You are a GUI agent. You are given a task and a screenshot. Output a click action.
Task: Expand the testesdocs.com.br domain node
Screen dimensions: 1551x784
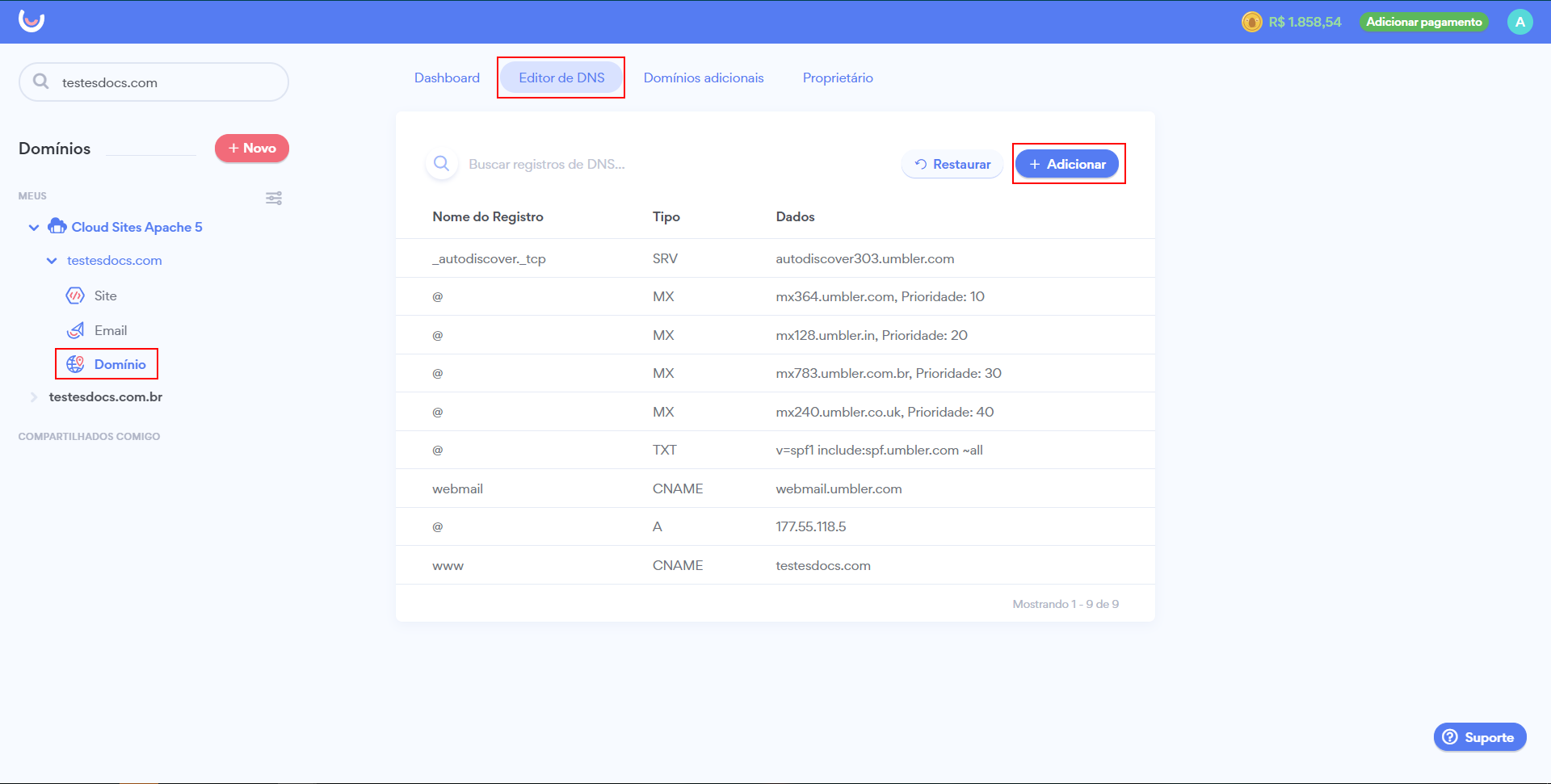click(x=34, y=397)
